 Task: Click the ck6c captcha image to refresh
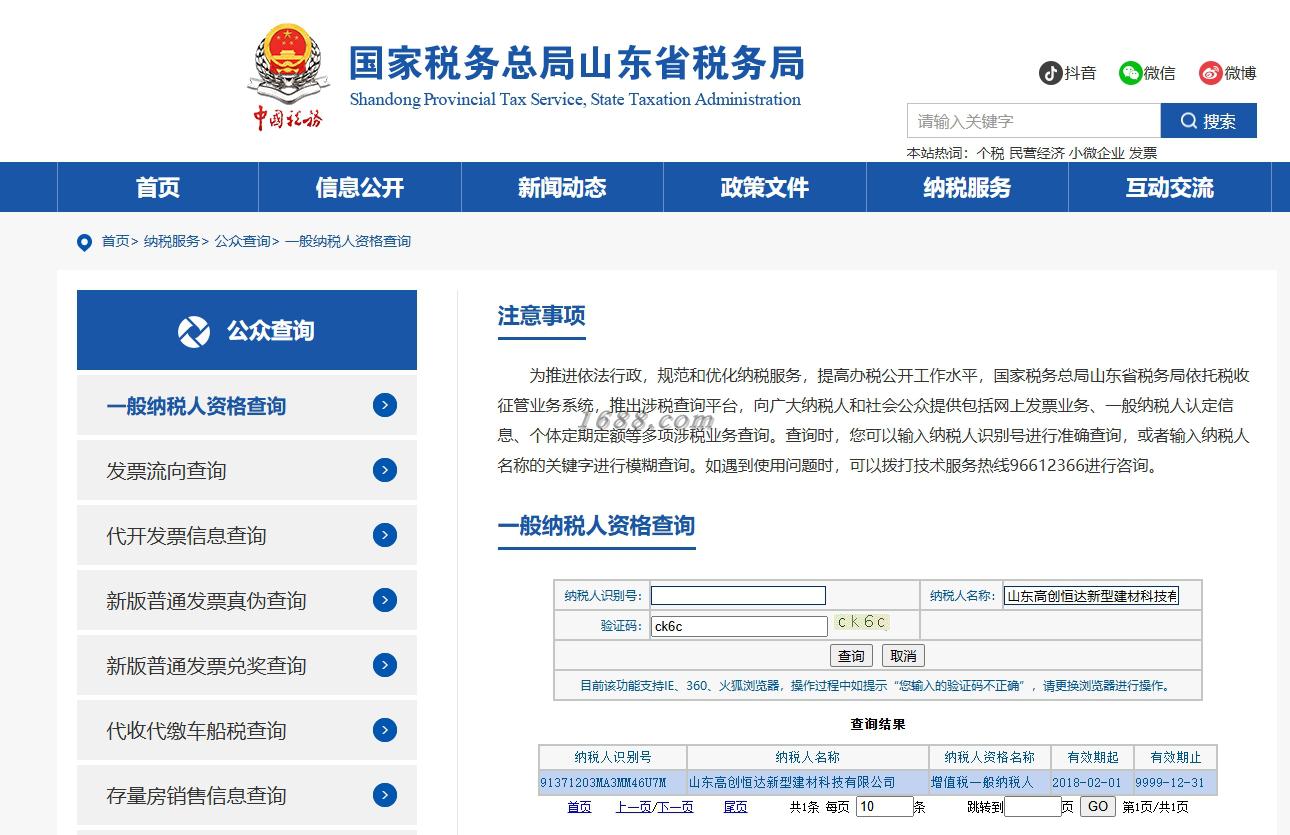click(x=861, y=623)
